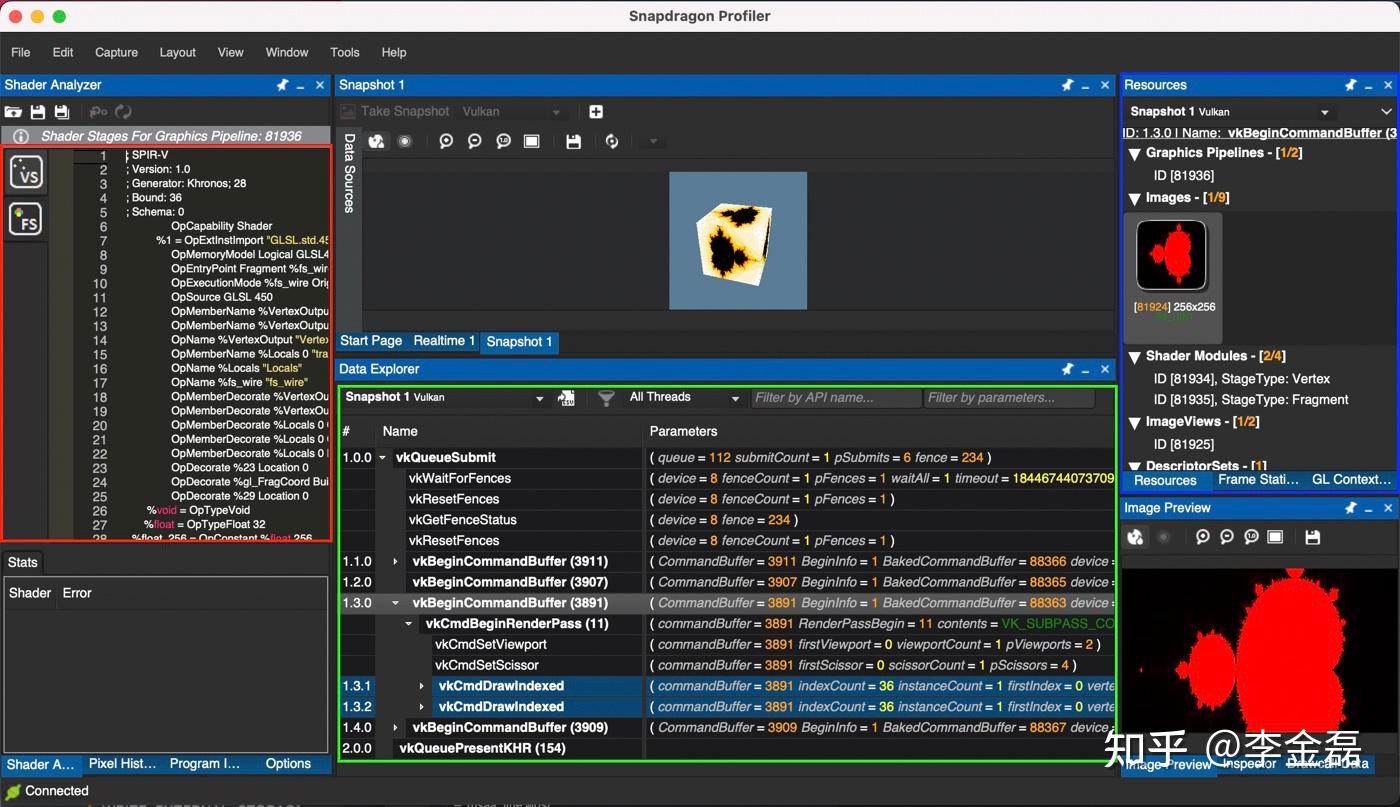The height and width of the screenshot is (807, 1400).
Task: Open the Capture menu
Action: coord(116,52)
